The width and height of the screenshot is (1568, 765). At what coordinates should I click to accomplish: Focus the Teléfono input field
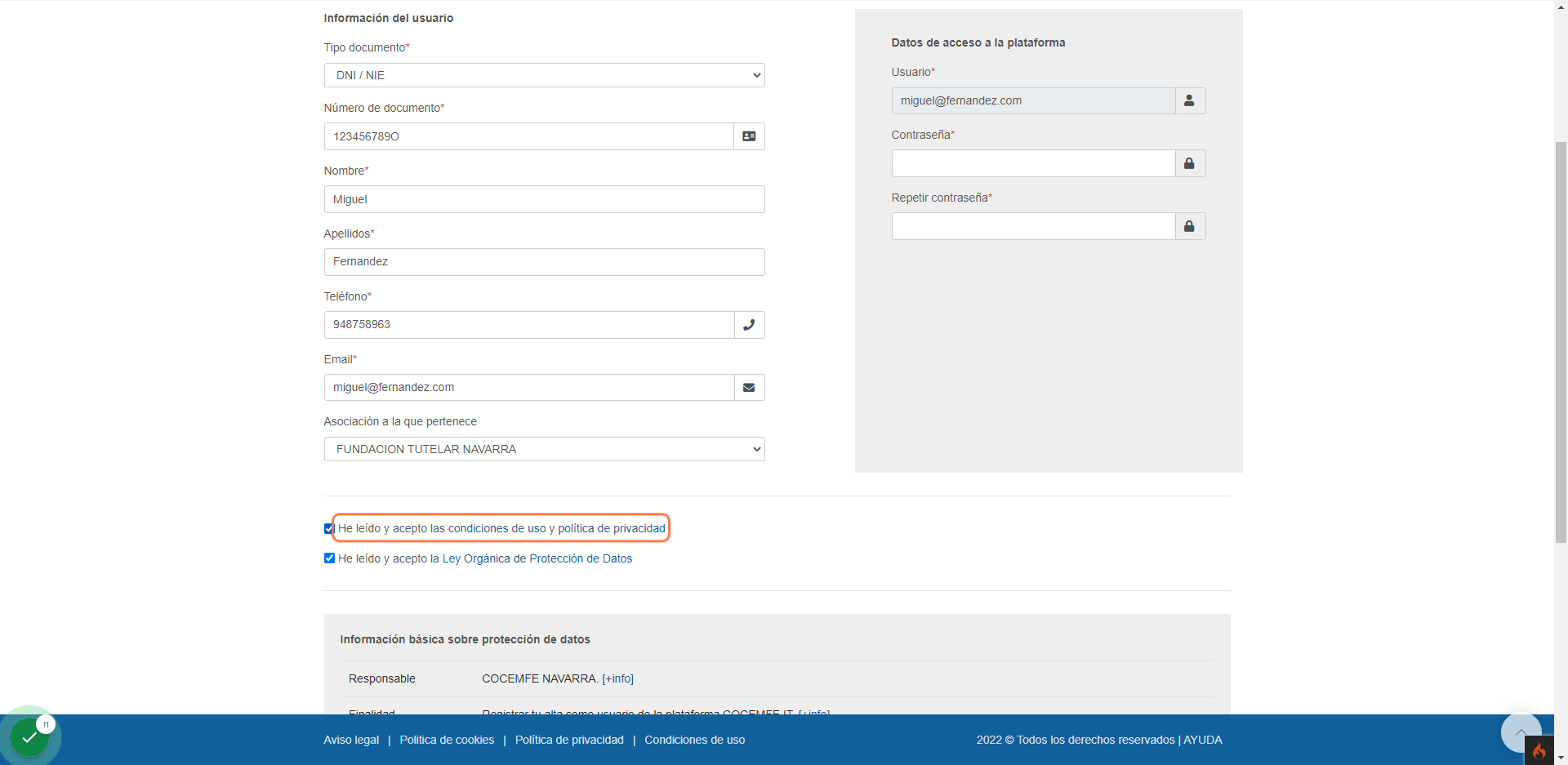coord(529,325)
